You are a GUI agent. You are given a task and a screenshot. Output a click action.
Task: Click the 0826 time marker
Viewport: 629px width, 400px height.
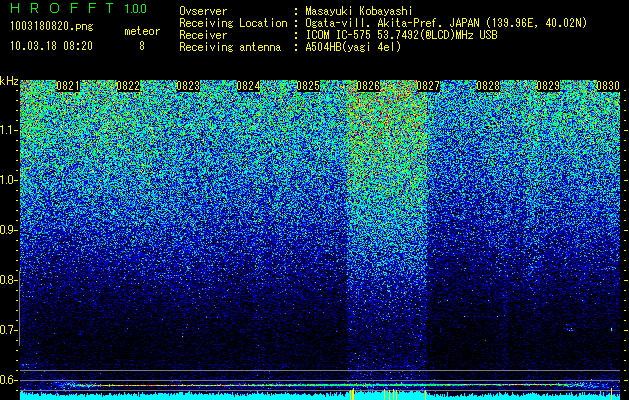click(368, 86)
